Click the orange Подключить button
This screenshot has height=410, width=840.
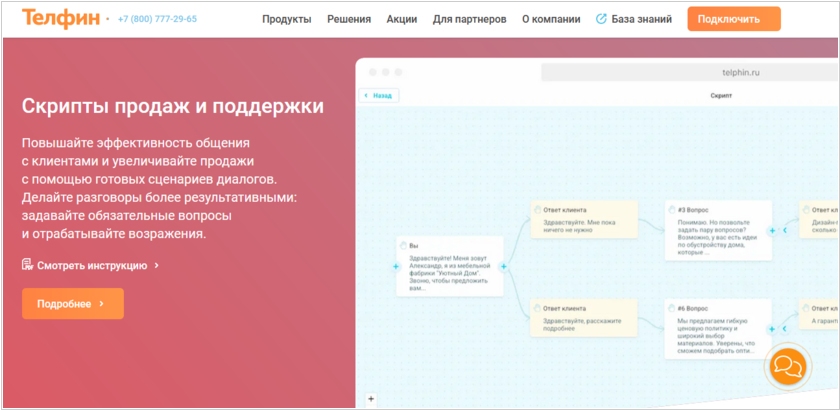tap(734, 19)
